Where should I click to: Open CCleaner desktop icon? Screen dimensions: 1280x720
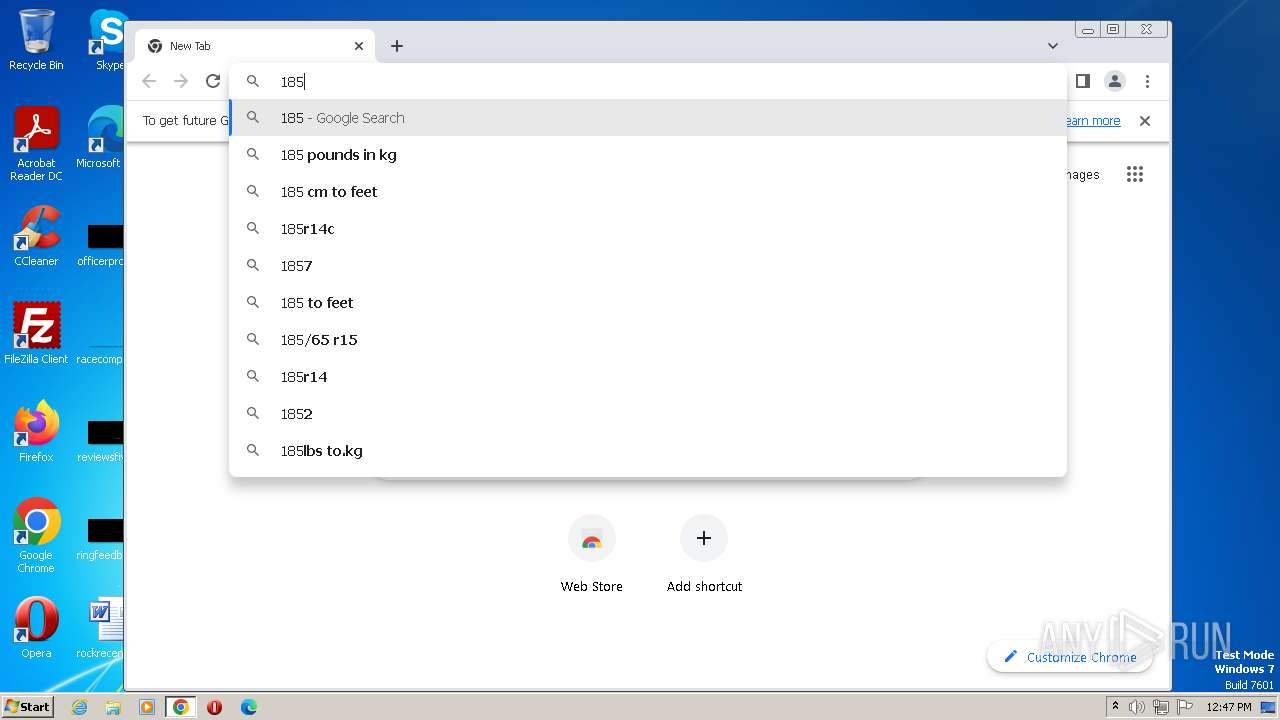tap(36, 236)
